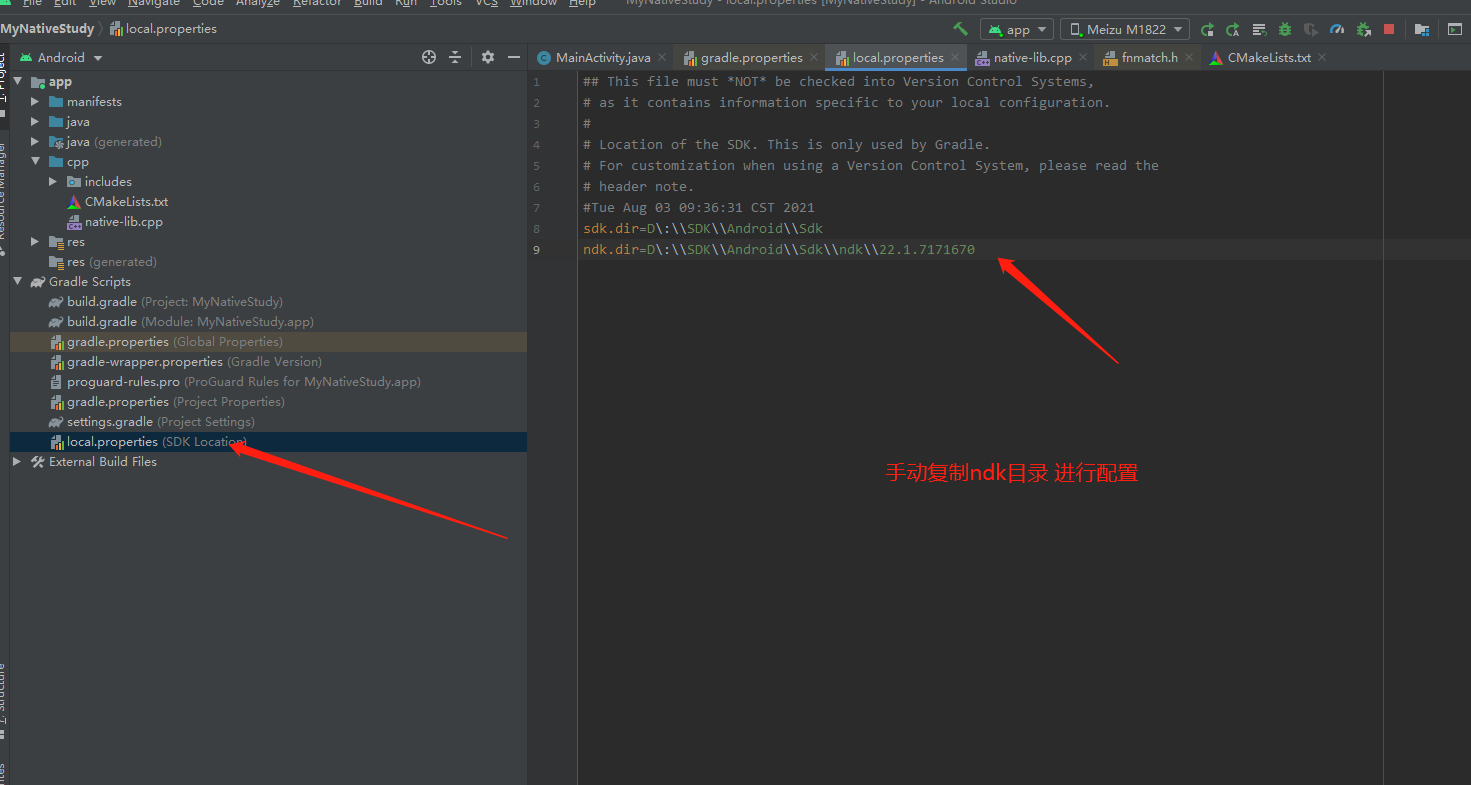This screenshot has width=1471, height=785.
Task: Click MyNativeStudy in the breadcrumb bar
Action: [x=47, y=29]
